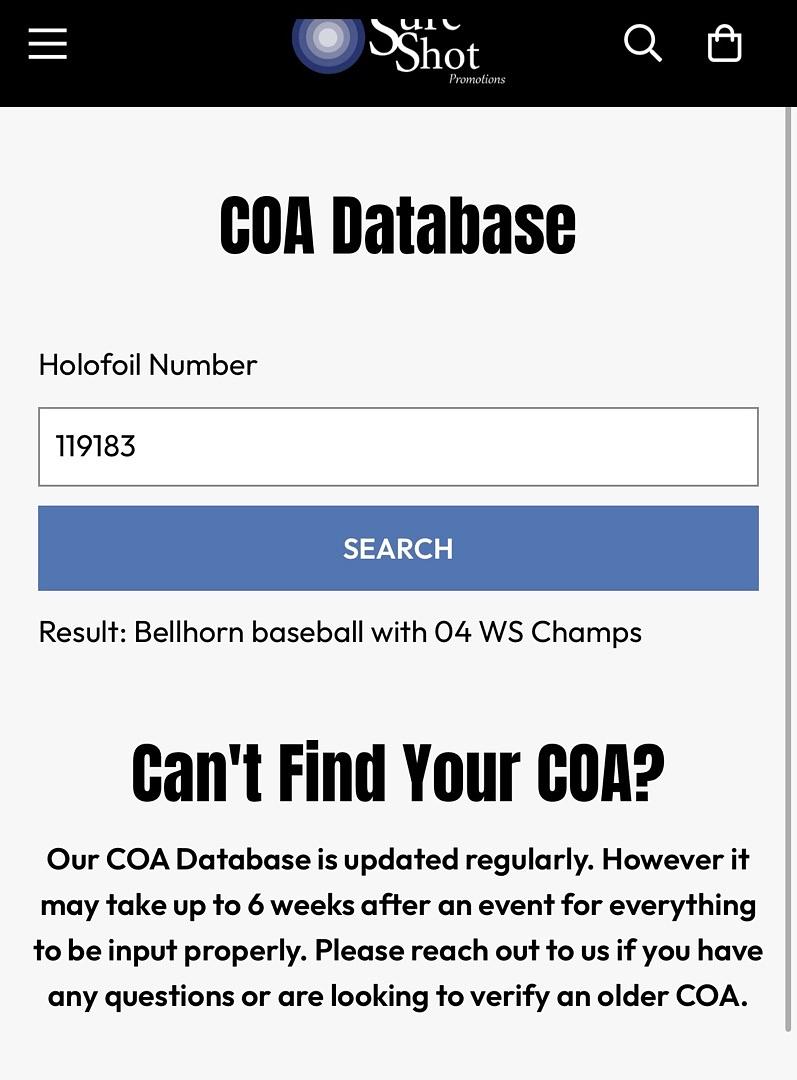Click the word Result before the colon

tap(79, 632)
